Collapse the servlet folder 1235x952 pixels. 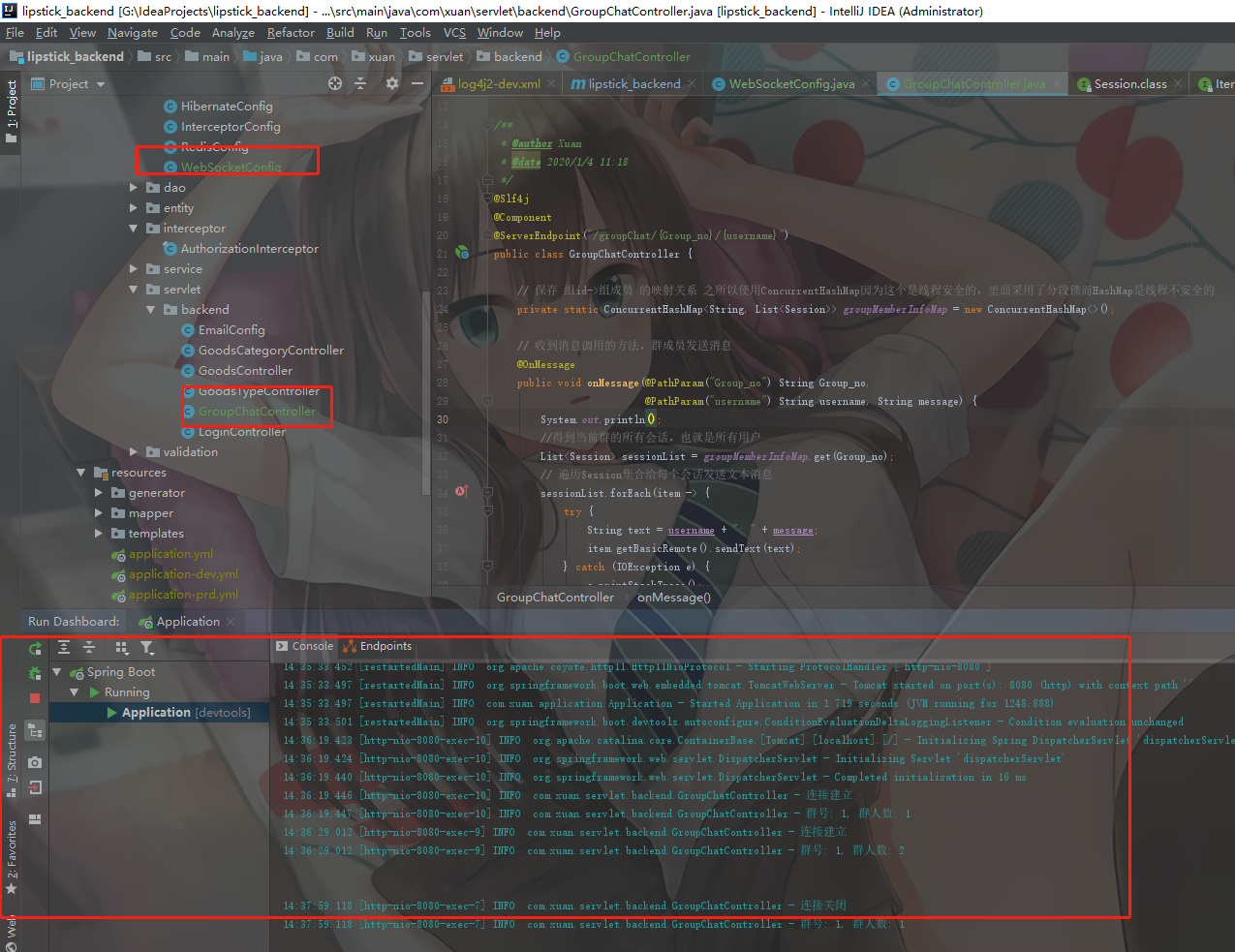(134, 290)
